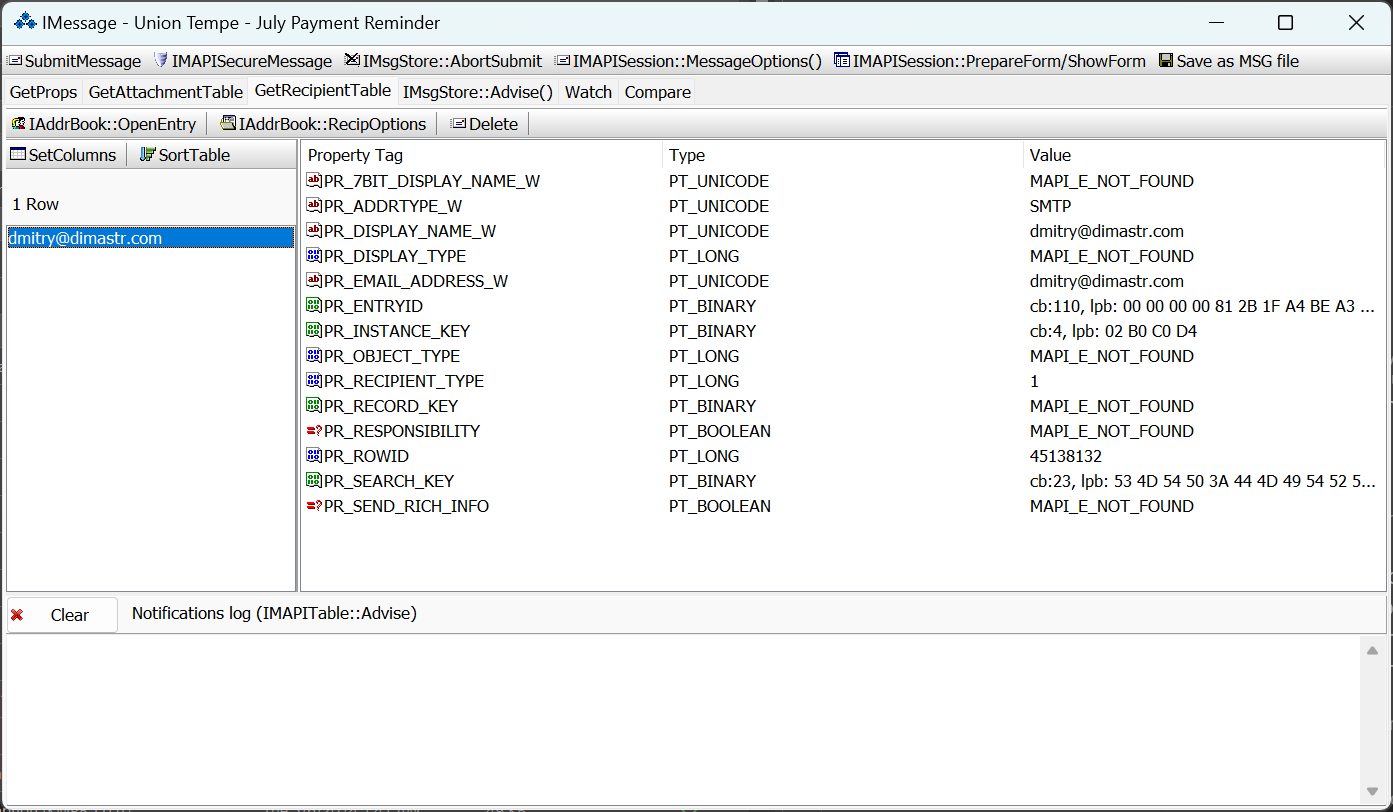
Task: Click the app icon in title bar
Action: click(x=24, y=22)
